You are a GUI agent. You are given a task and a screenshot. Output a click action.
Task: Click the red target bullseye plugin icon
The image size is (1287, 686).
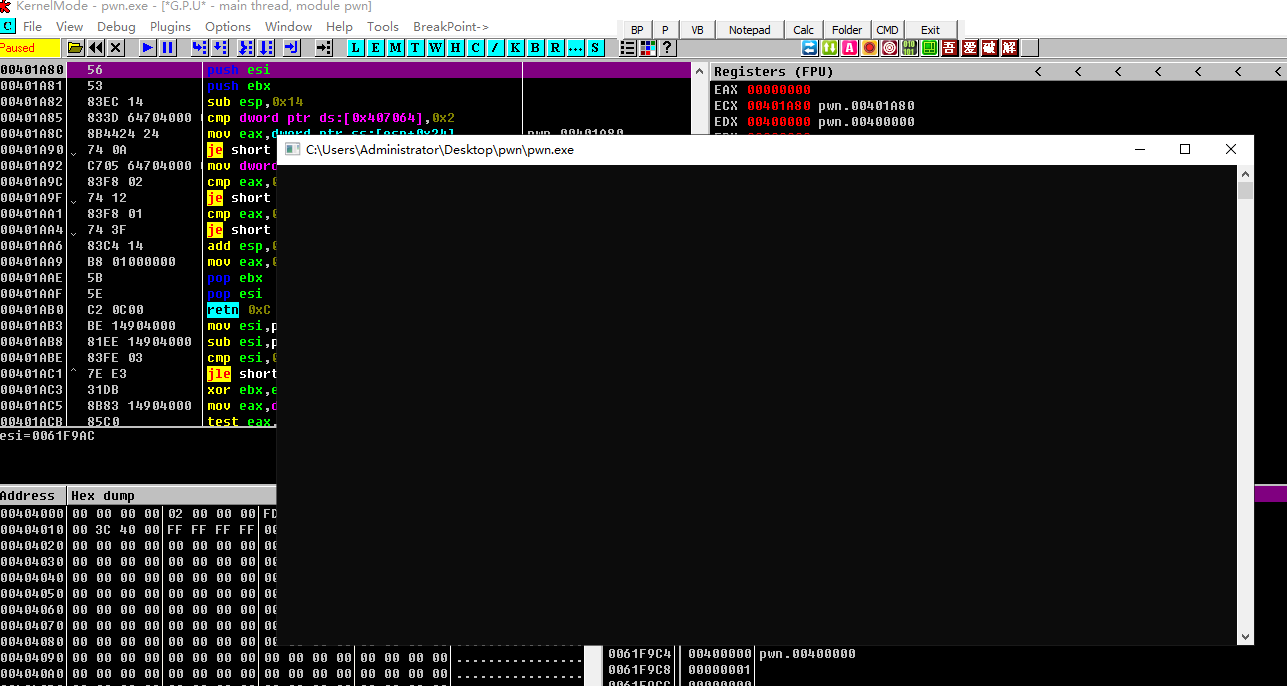[x=889, y=48]
